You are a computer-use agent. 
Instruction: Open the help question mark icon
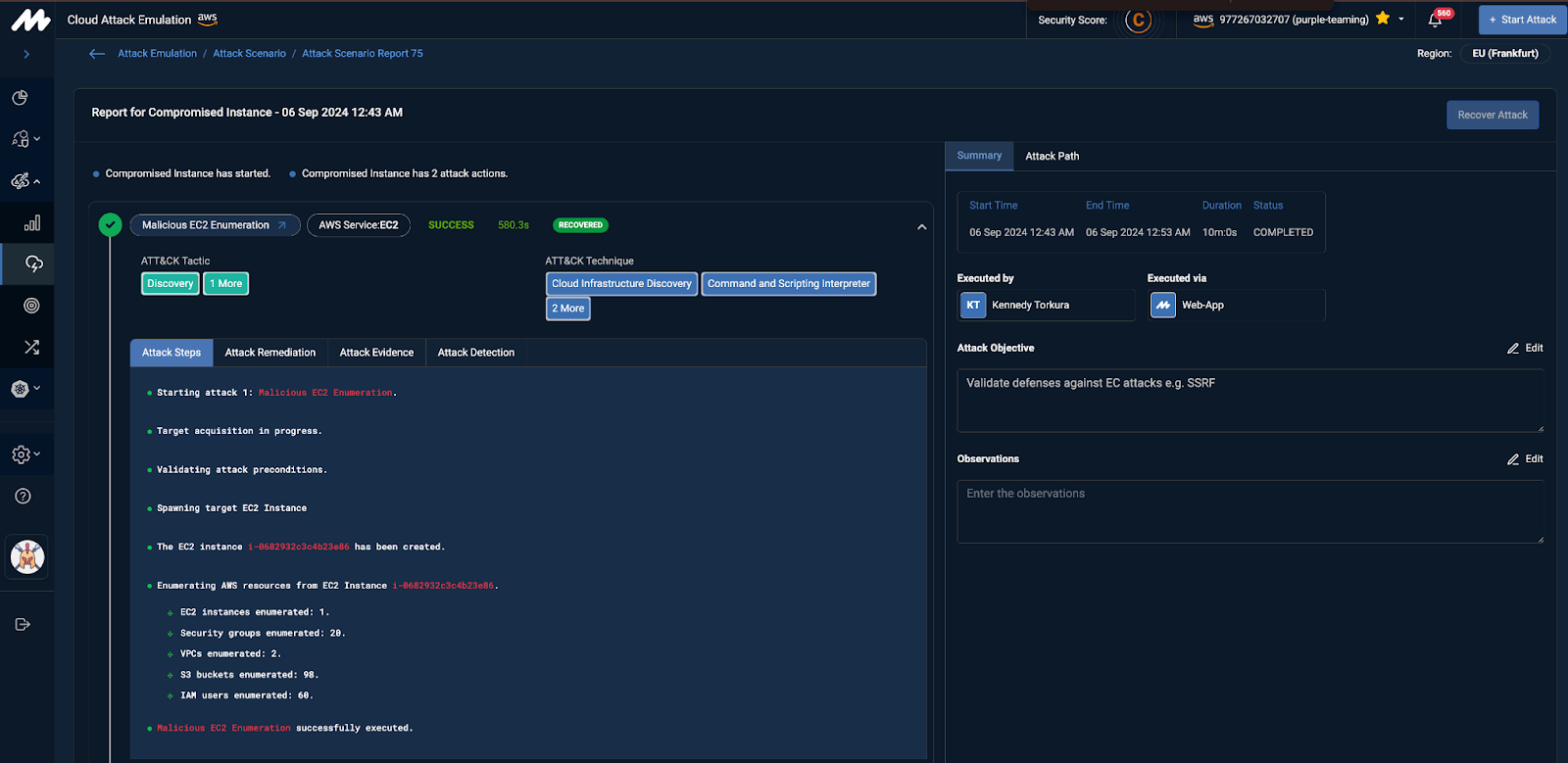(24, 497)
